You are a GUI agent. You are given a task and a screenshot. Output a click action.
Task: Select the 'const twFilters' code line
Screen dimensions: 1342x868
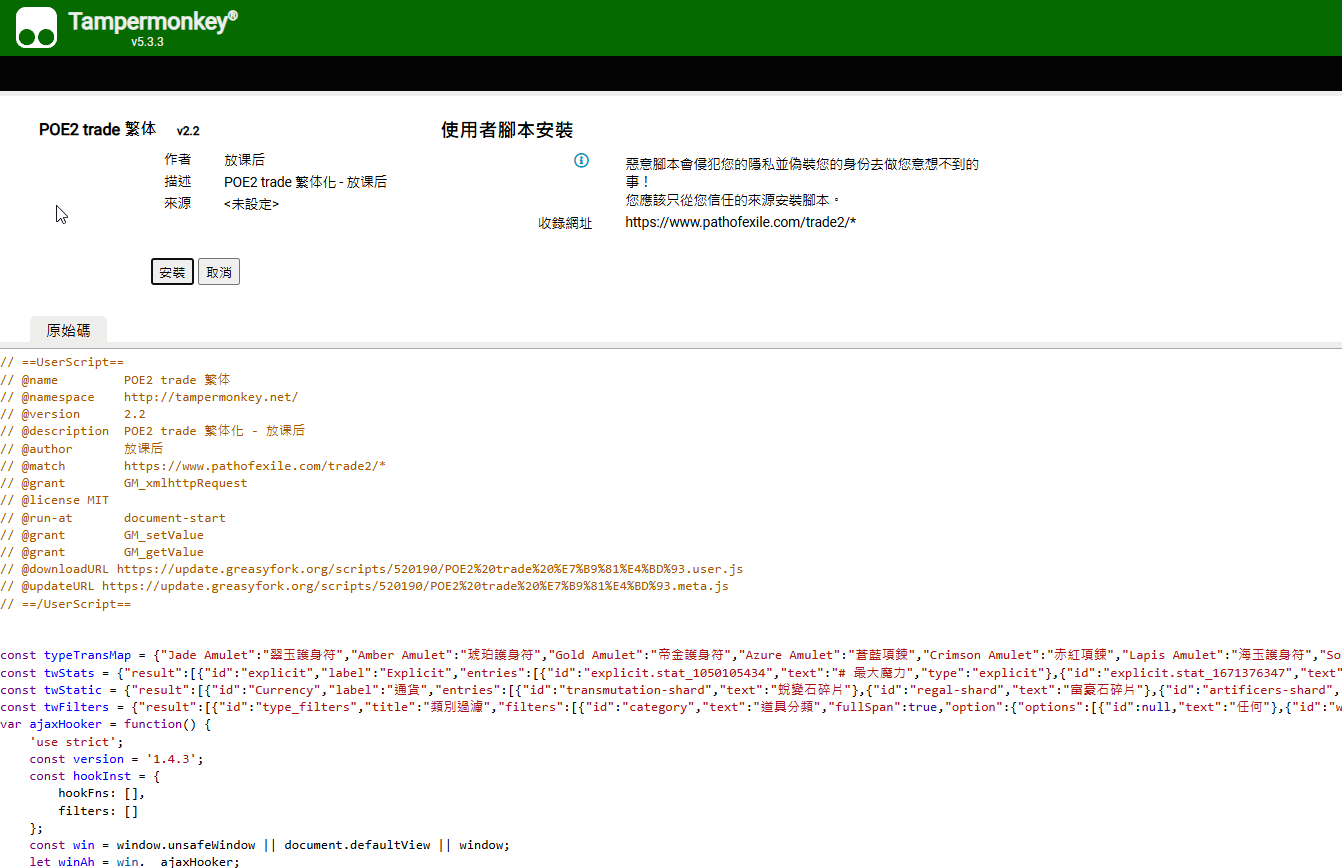[671, 707]
